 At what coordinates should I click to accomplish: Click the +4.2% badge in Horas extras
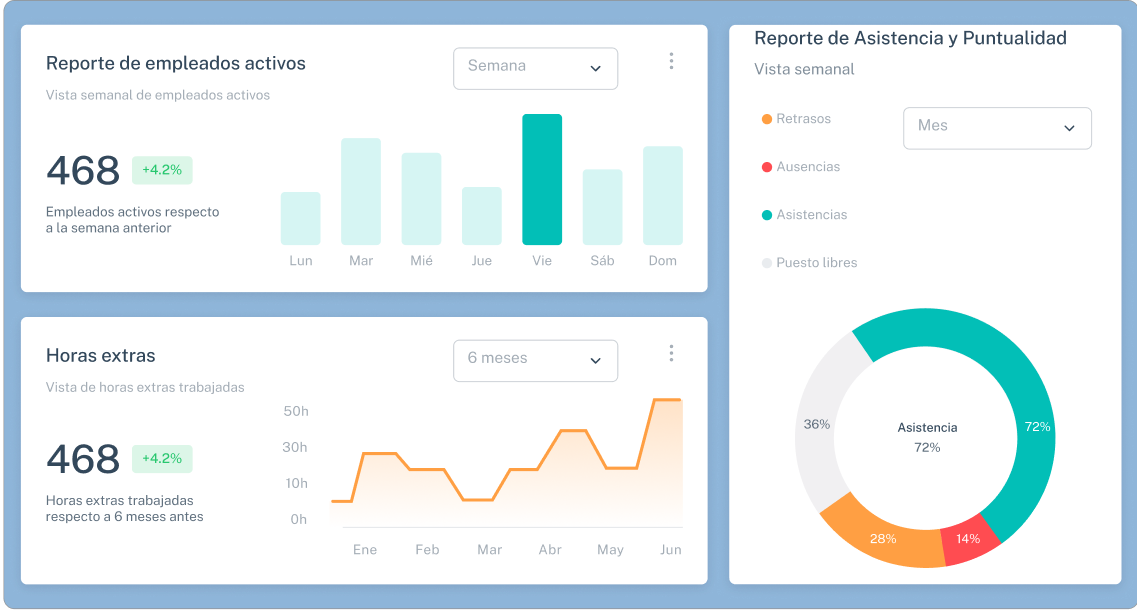point(162,459)
